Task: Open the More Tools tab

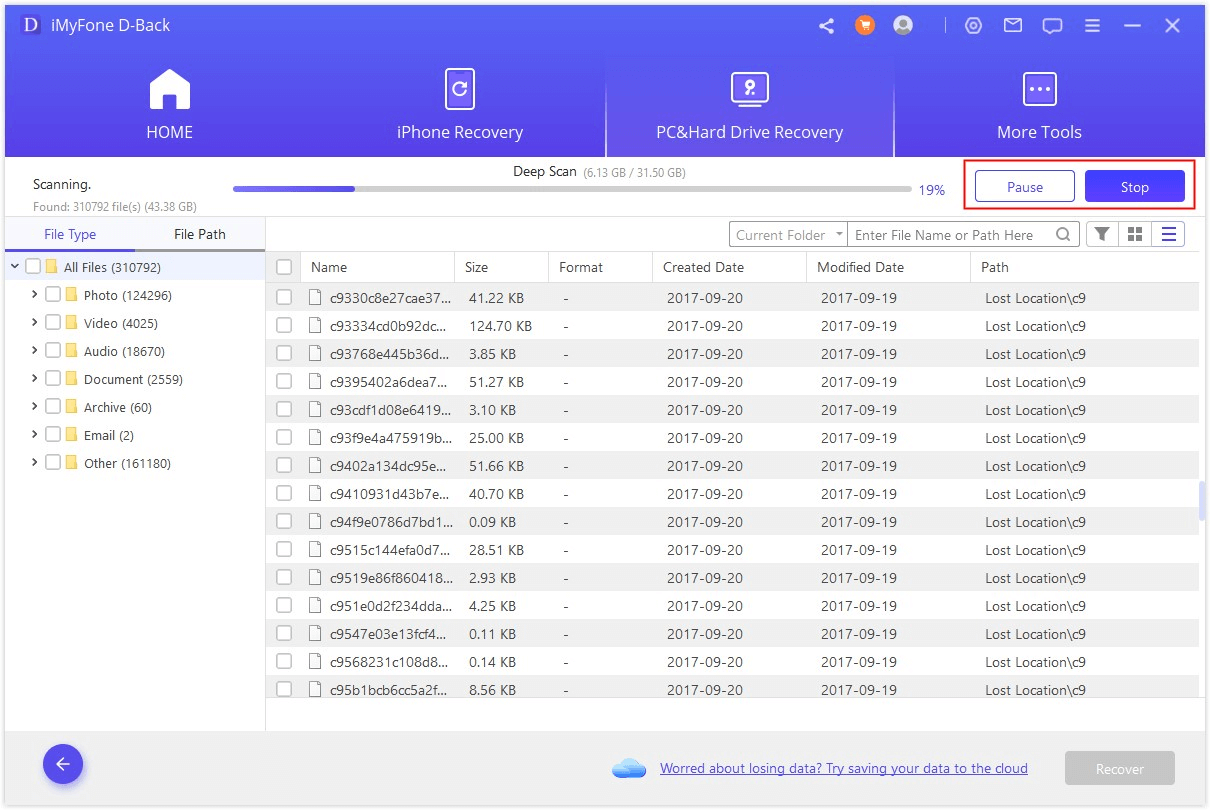Action: (x=1039, y=104)
